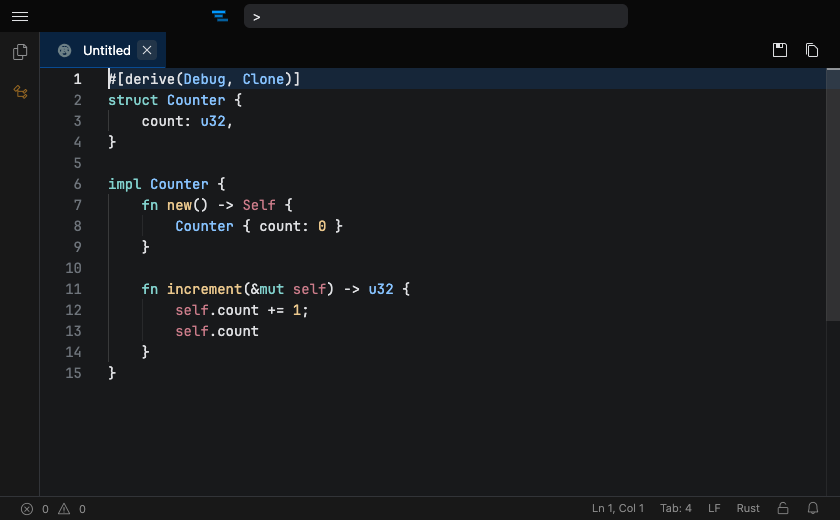Click the zero literal on line 8
840x520 pixels.
pos(322,226)
